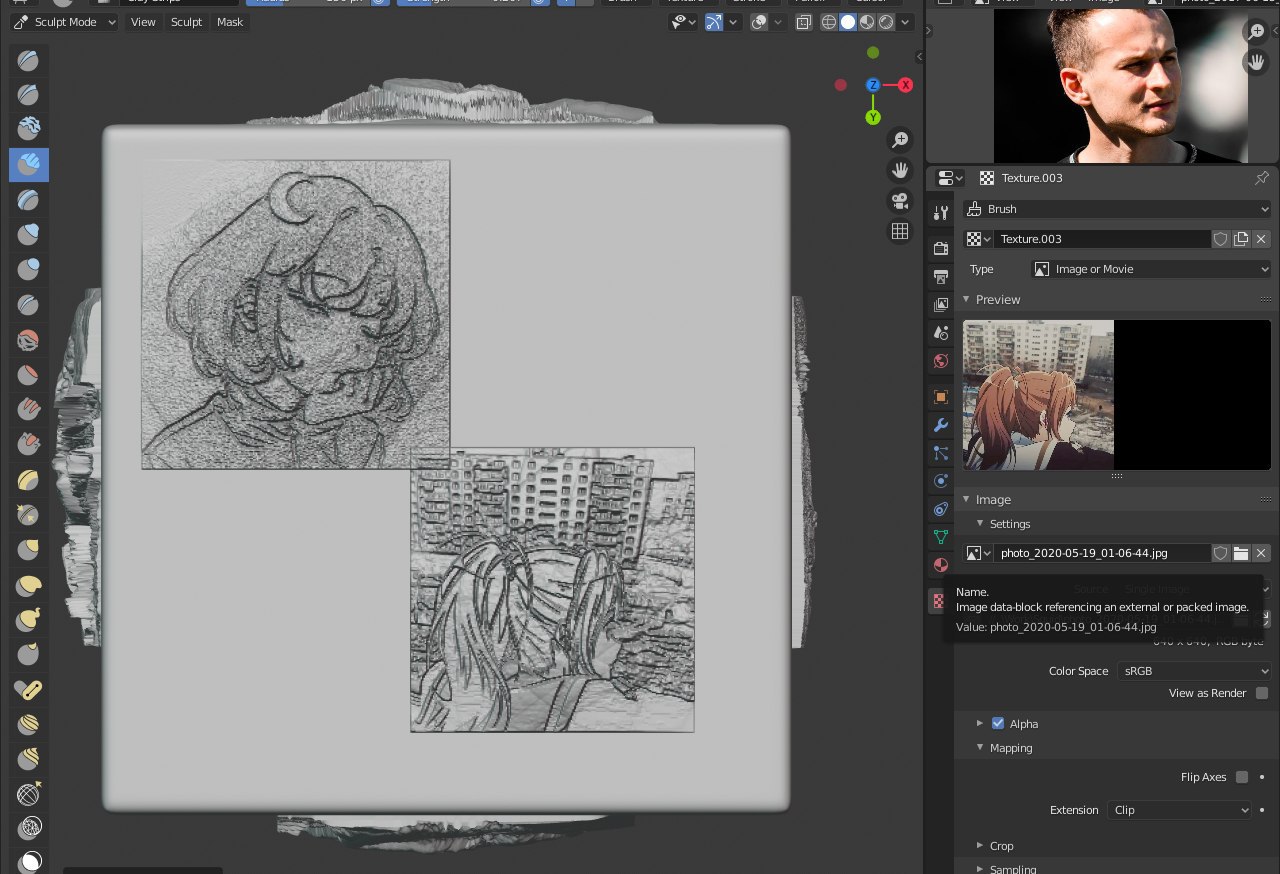The width and height of the screenshot is (1280, 874).
Task: Select the Crease brush tool
Action: point(29,305)
